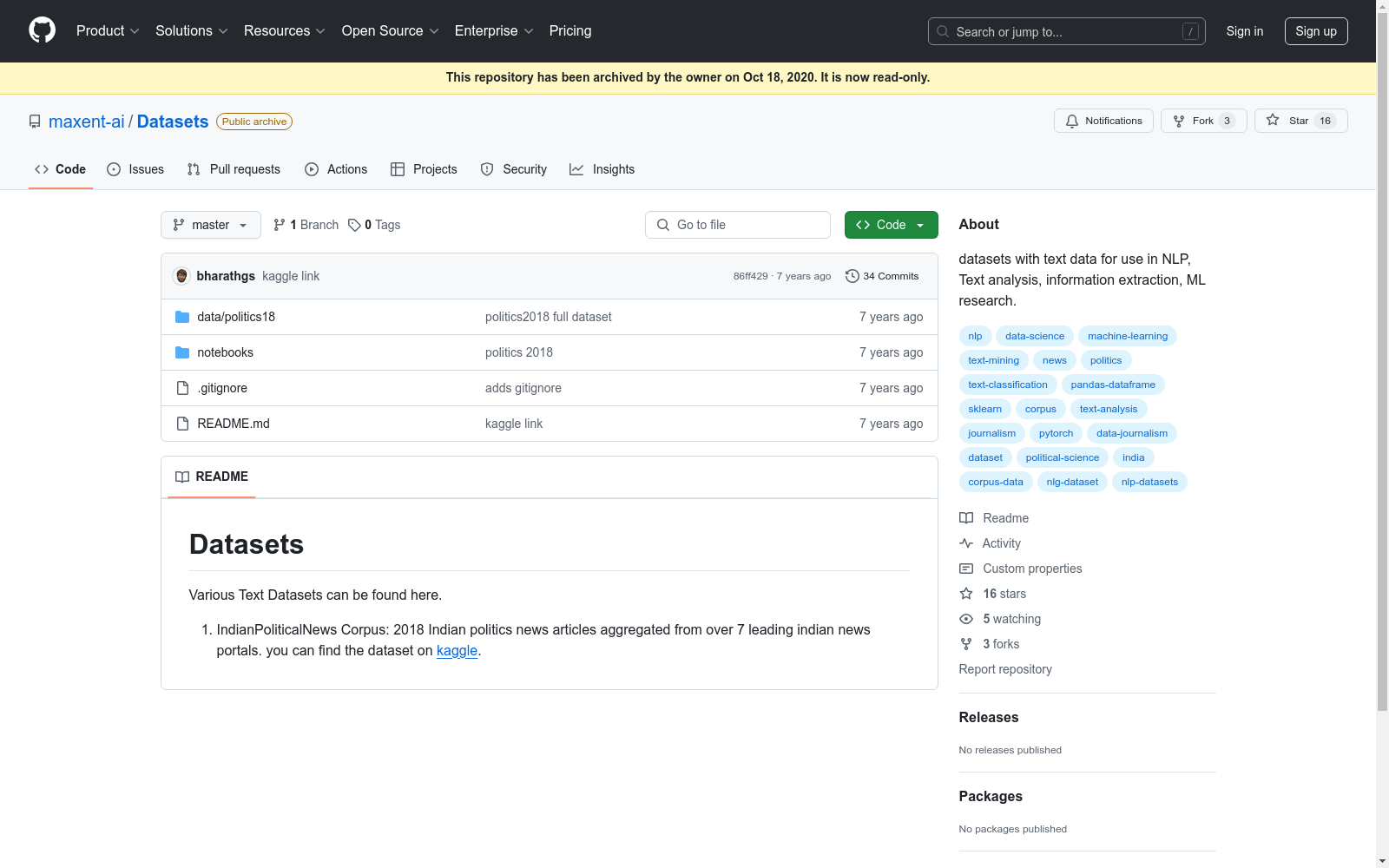Click the bharathgs avatar image
Viewport: 1389px width, 868px height.
(x=181, y=276)
